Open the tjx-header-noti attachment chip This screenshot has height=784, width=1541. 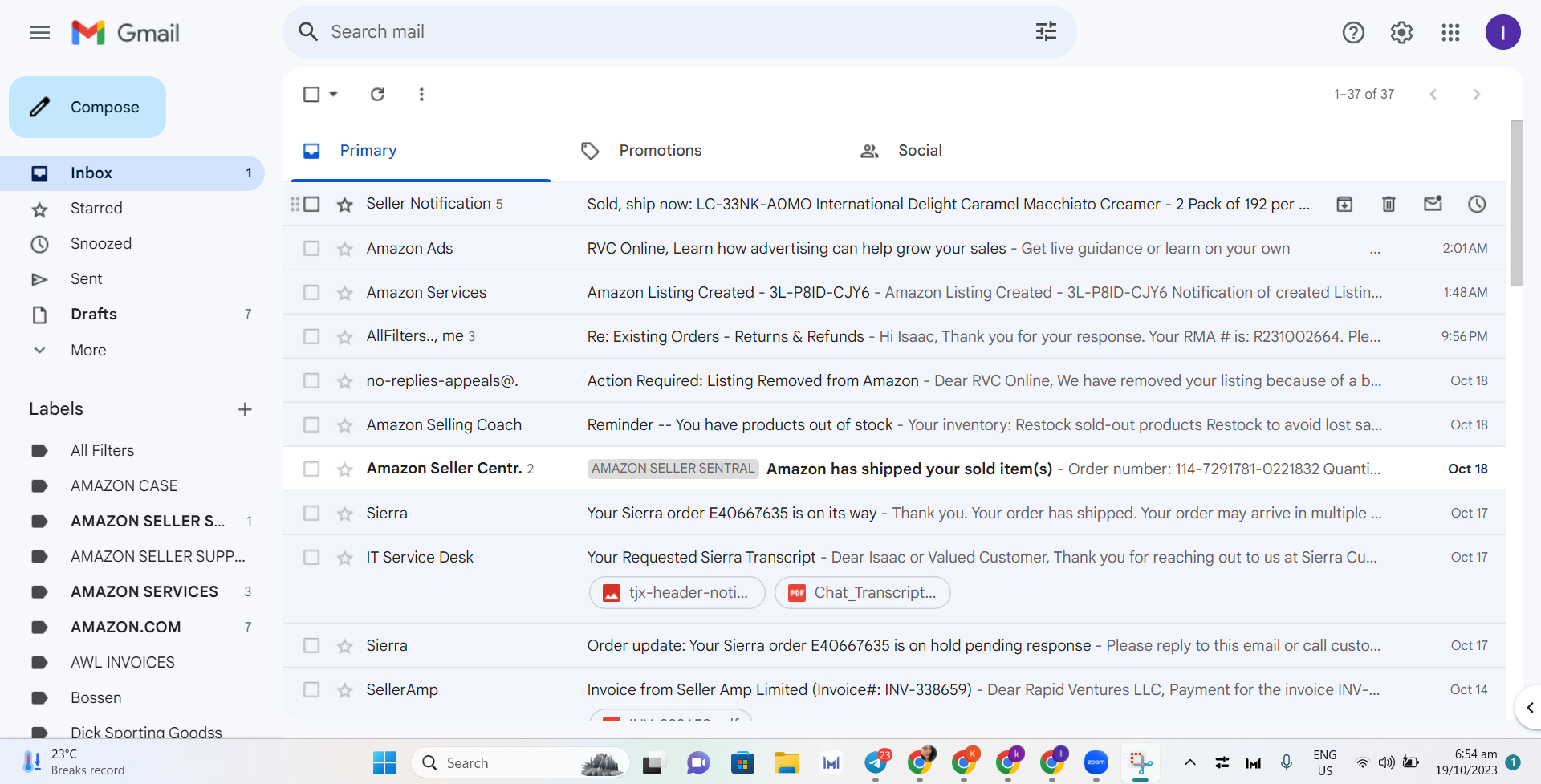[x=677, y=593]
